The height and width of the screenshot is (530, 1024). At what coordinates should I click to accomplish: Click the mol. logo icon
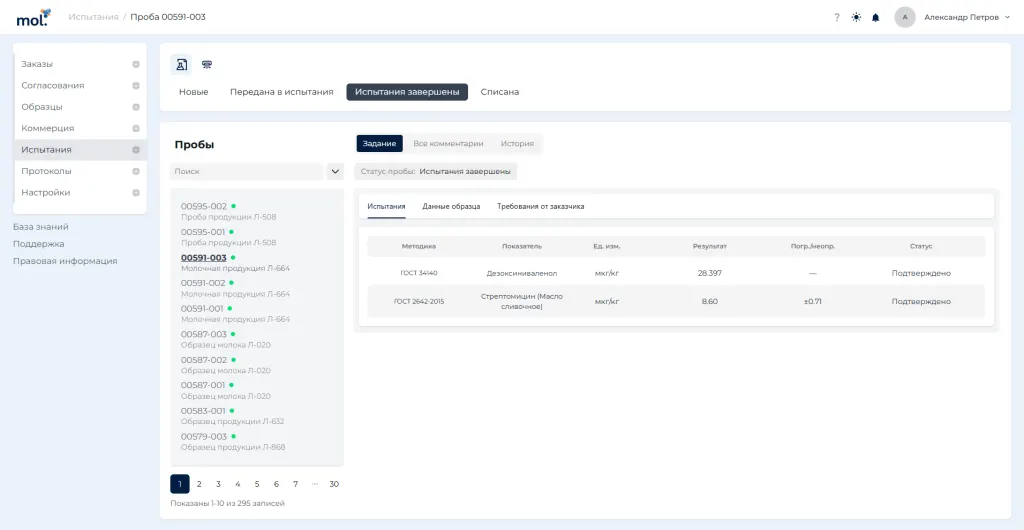[x=33, y=18]
